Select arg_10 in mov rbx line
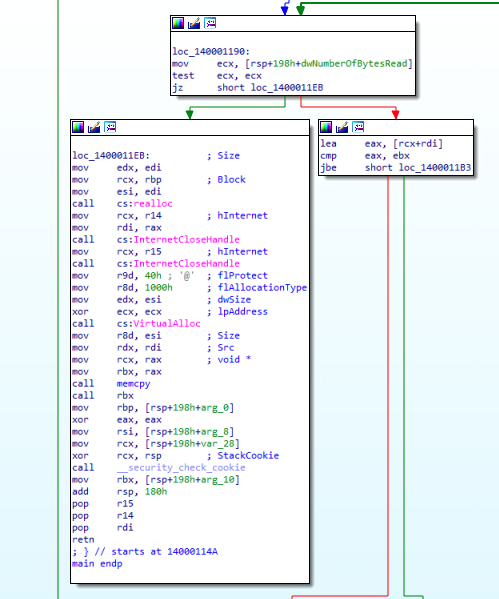 [x=217, y=479]
